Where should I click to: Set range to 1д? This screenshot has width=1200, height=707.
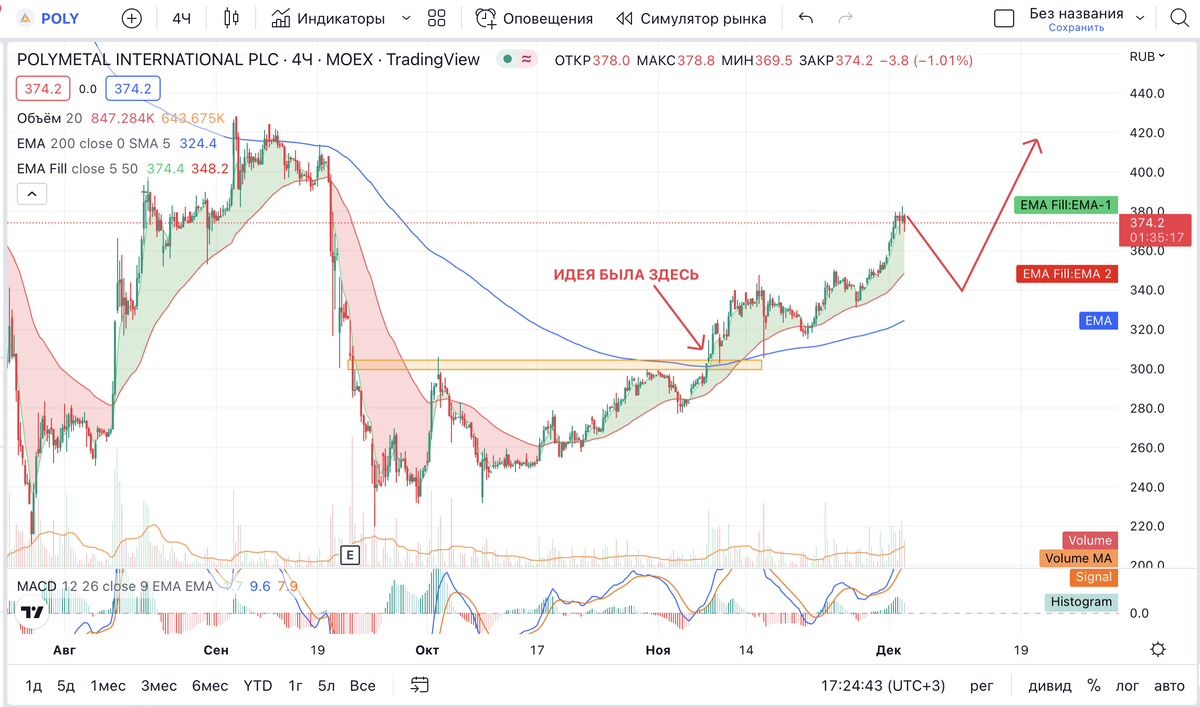[34, 686]
